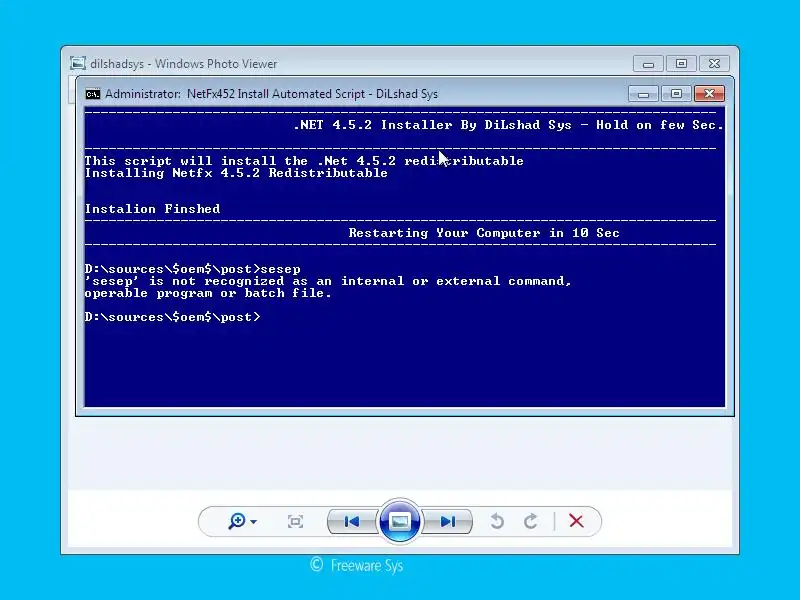Switch to actual size view

pos(295,521)
